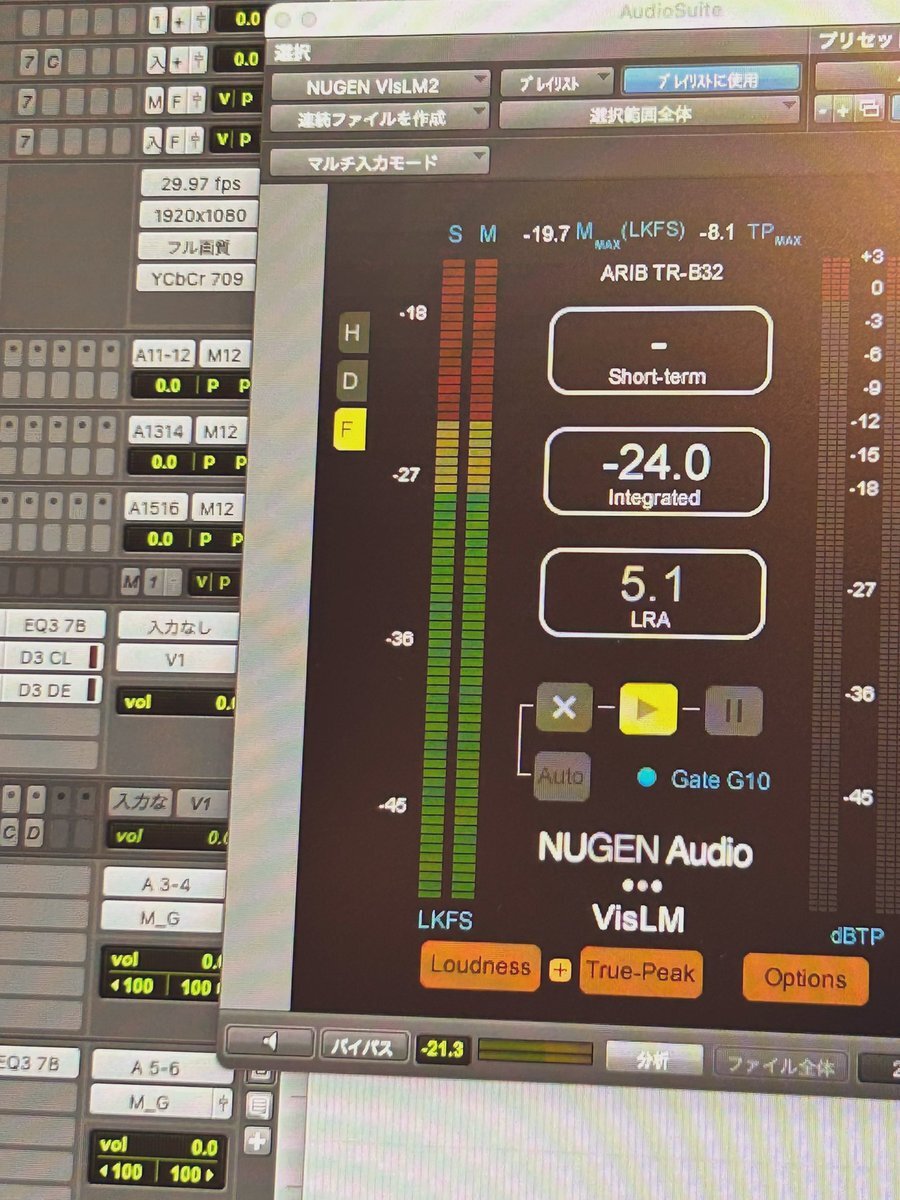The image size is (900, 1200).
Task: Select the H view button
Action: coord(352,335)
